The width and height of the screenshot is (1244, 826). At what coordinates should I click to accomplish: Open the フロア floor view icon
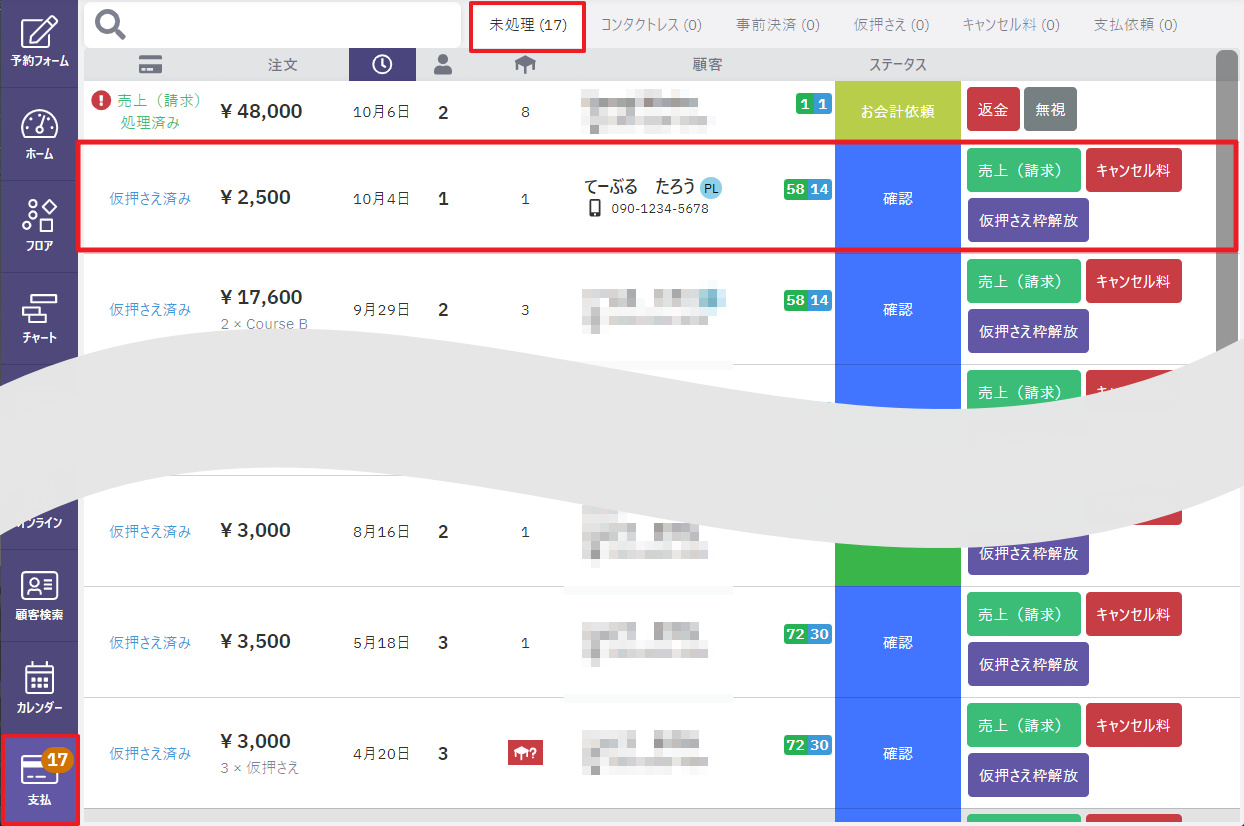39,226
